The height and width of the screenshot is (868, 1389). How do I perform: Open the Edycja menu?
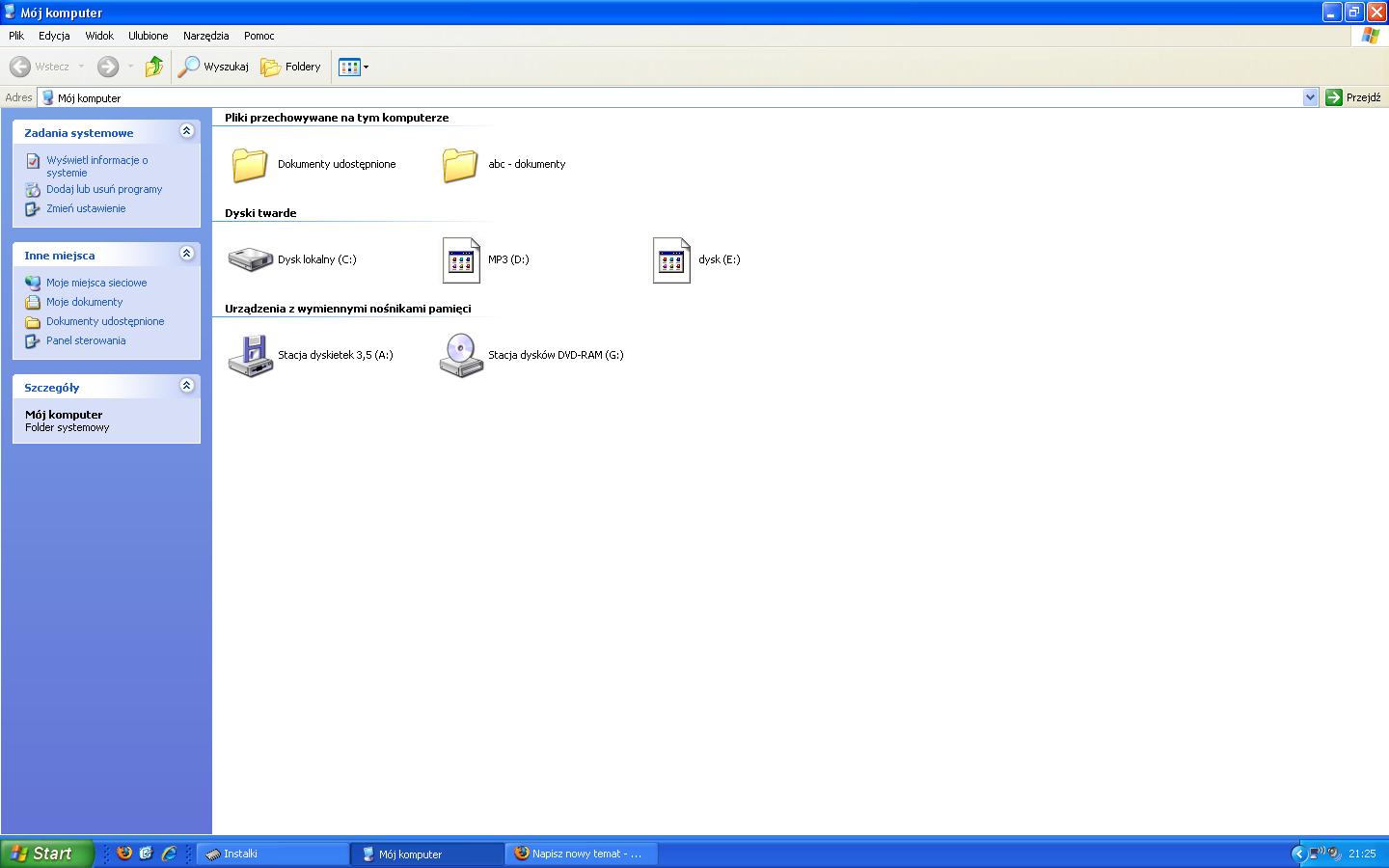54,36
